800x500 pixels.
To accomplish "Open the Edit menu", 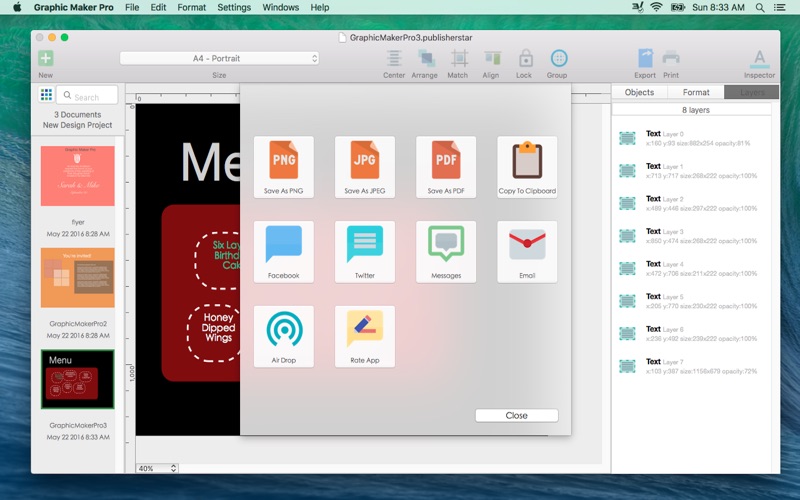I will [158, 8].
